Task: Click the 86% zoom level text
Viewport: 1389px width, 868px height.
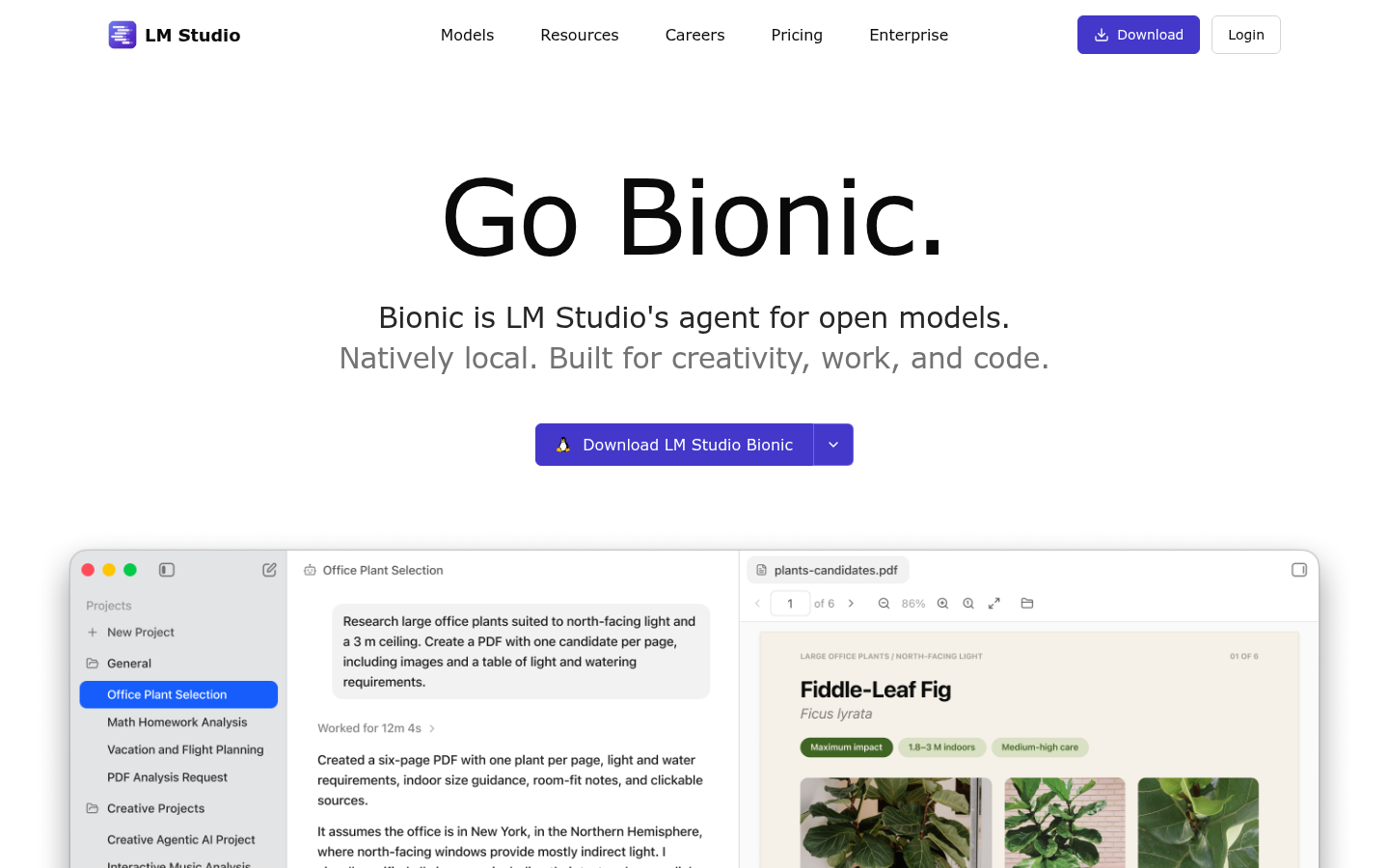Action: tap(913, 604)
